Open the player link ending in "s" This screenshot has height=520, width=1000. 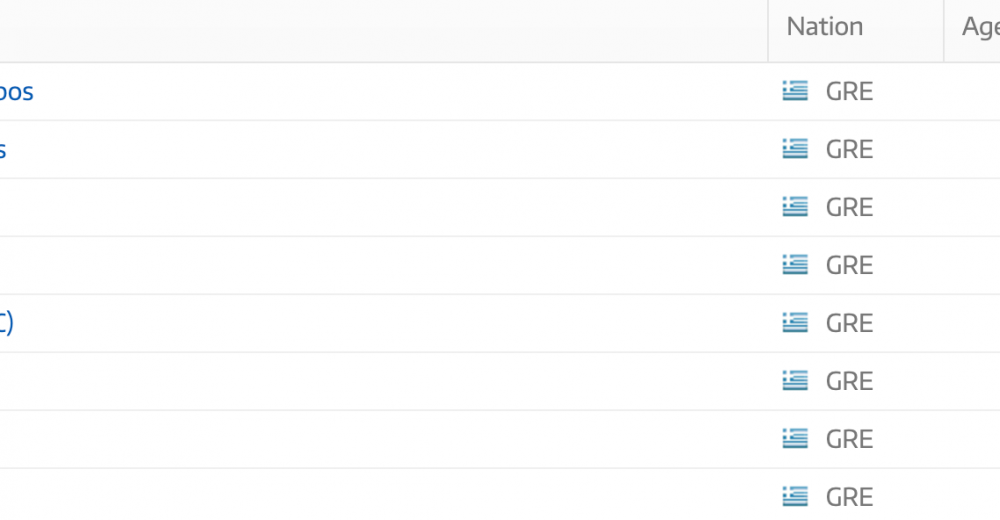pyautogui.click(x=3, y=151)
